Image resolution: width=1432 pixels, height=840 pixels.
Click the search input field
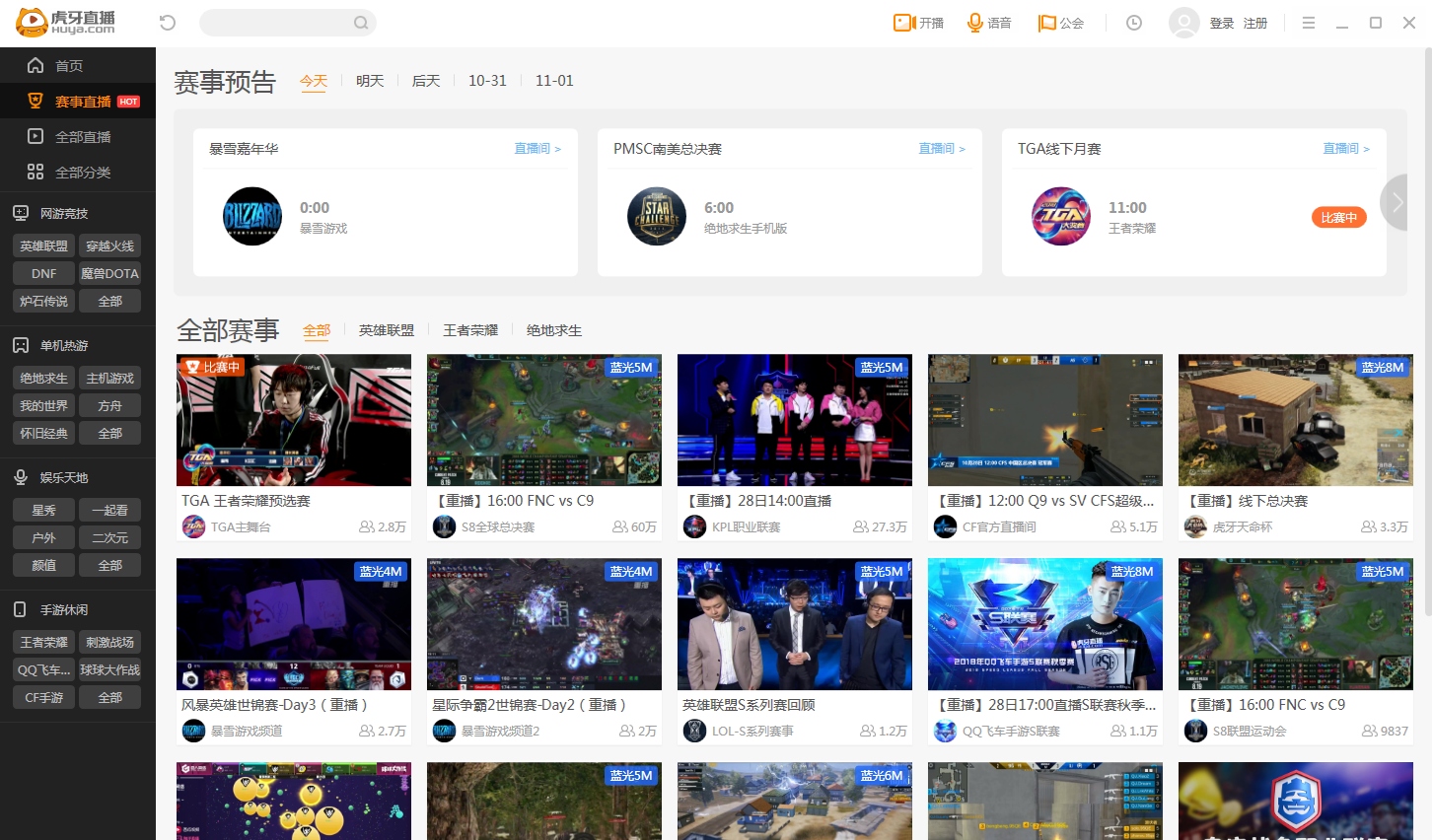(288, 23)
